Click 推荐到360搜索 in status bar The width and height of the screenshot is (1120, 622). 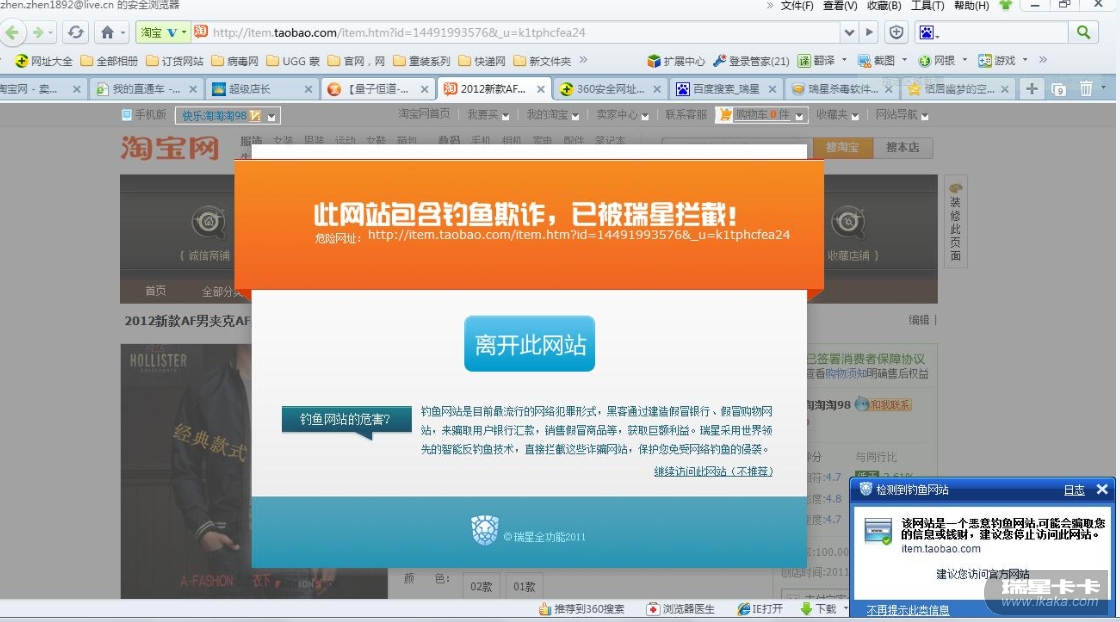pos(581,608)
